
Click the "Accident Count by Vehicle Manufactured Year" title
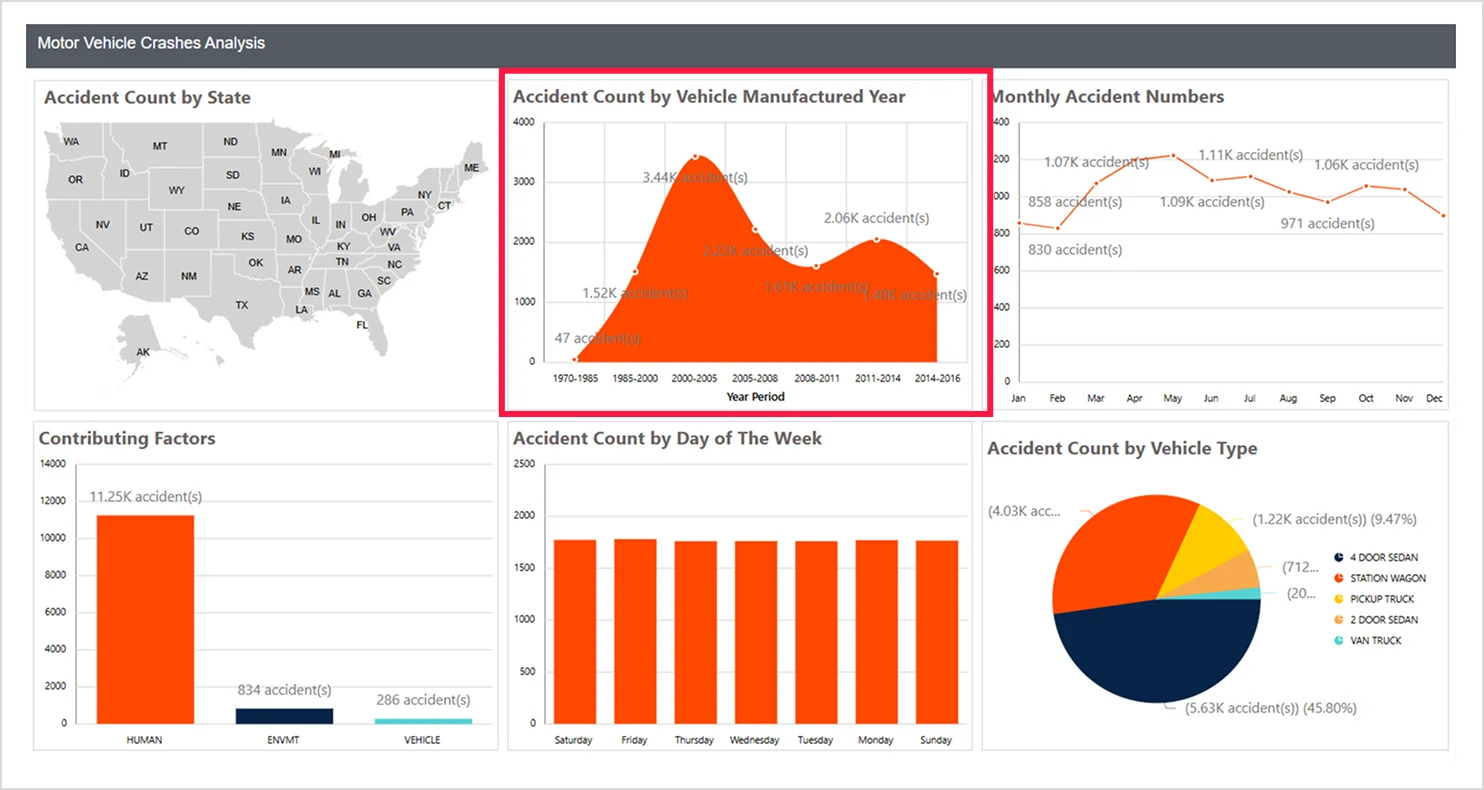pos(709,97)
